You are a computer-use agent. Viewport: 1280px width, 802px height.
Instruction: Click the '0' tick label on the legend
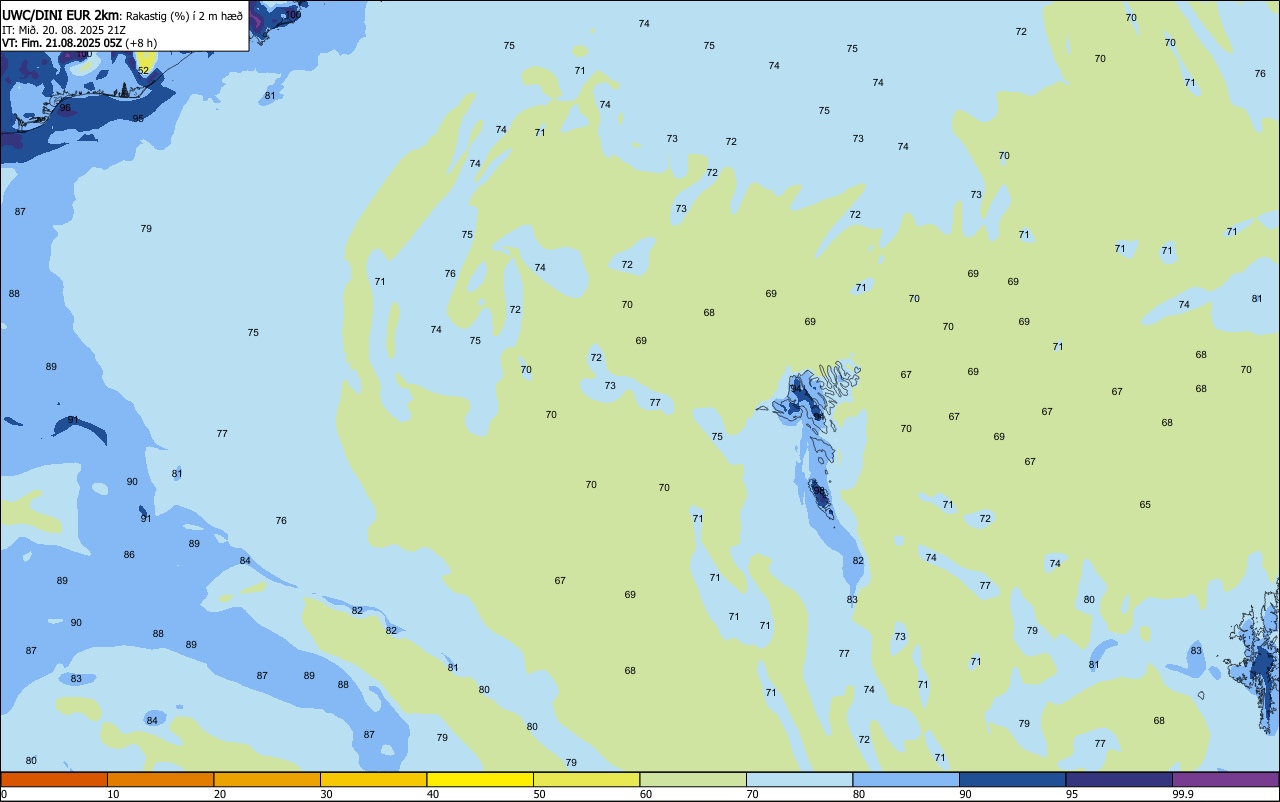4,794
